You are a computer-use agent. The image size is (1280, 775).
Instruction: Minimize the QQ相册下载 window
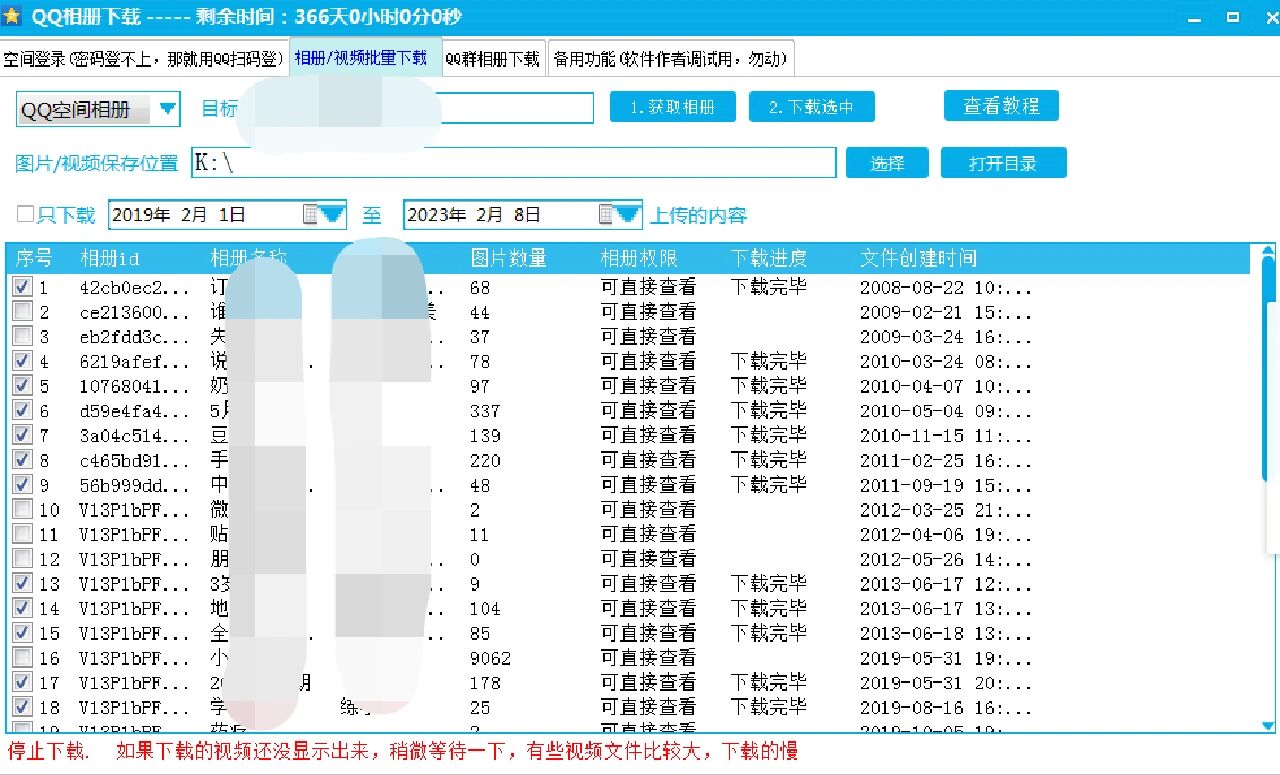[1193, 17]
